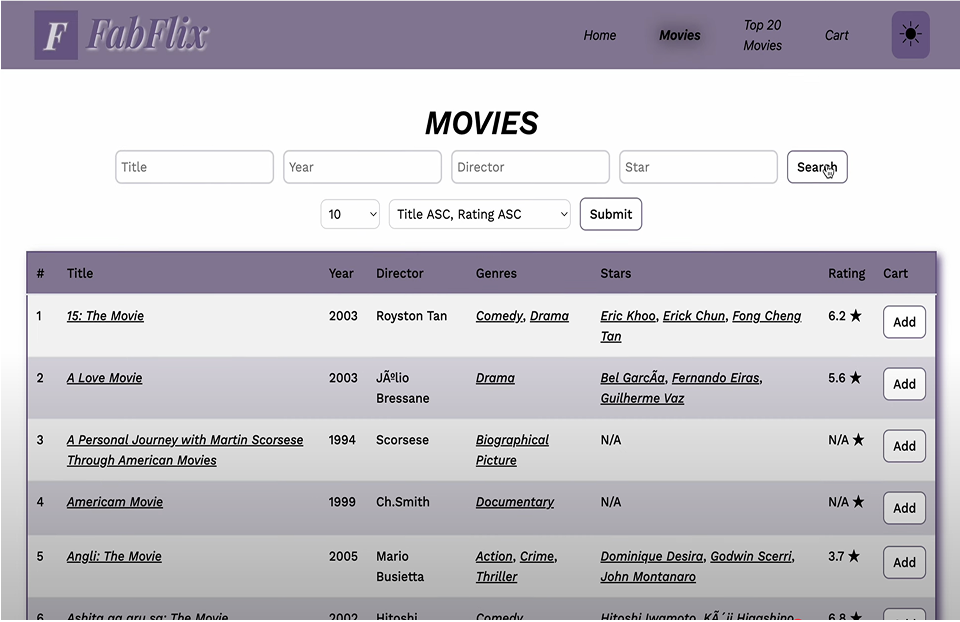Click the Rating column header

coord(846,274)
